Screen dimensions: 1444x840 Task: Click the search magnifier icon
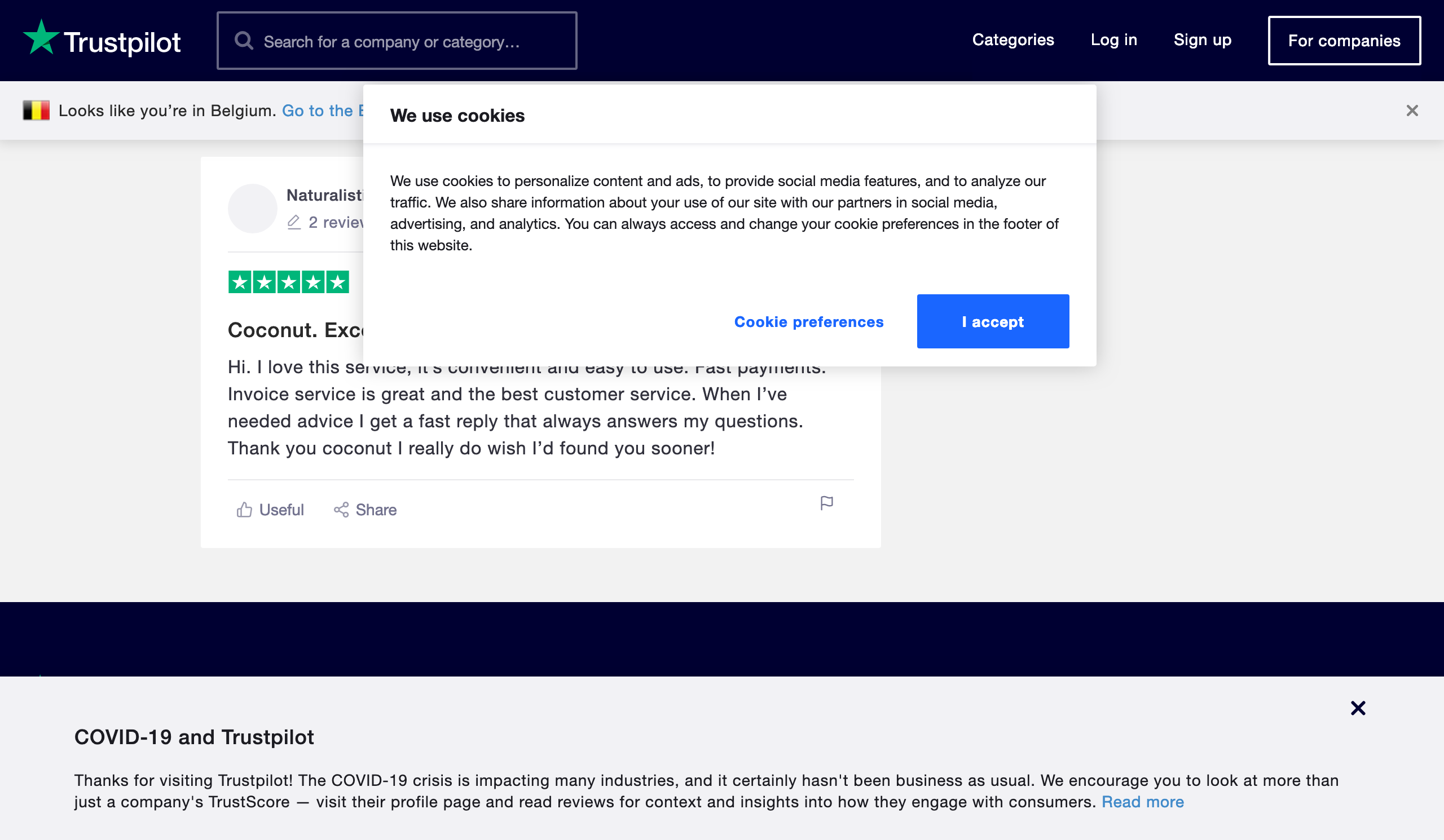pyautogui.click(x=244, y=41)
